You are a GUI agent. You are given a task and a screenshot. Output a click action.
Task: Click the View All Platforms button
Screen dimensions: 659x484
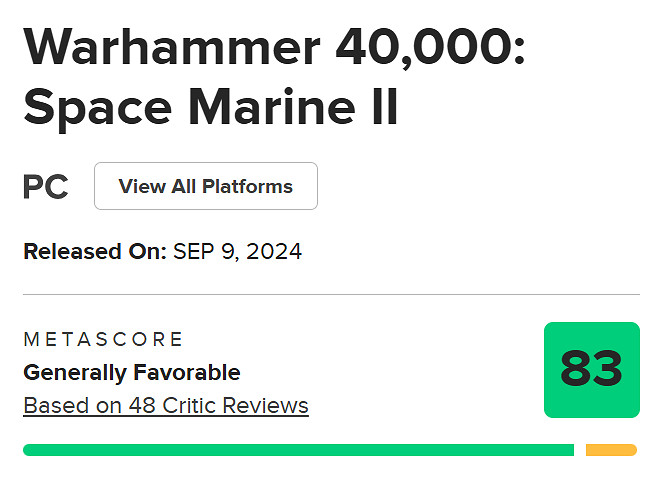coord(205,186)
